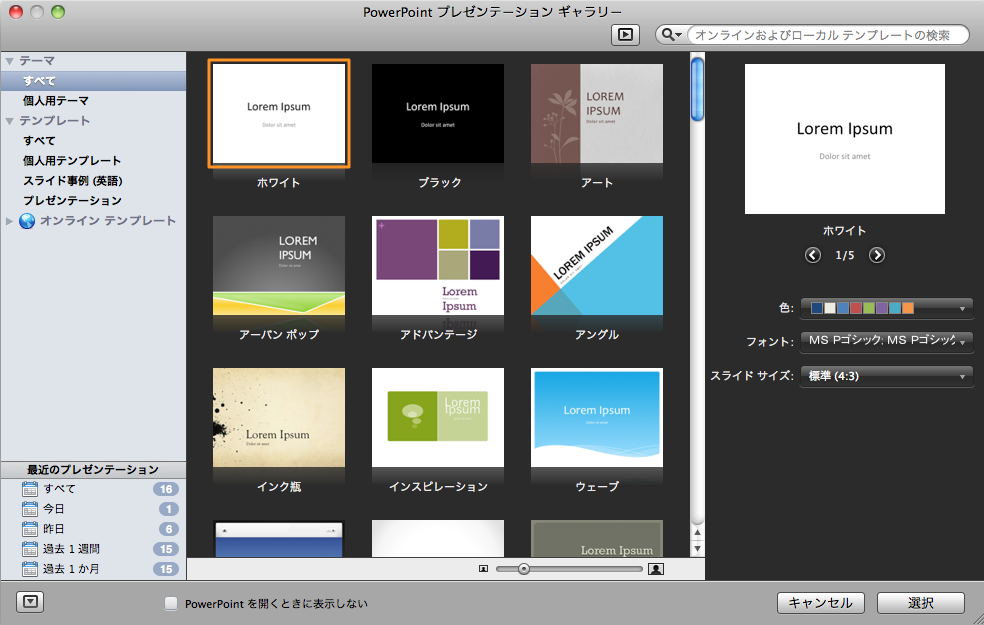Image resolution: width=984 pixels, height=625 pixels.
Task: Select the アングル theme thumbnail
Action: point(597,265)
